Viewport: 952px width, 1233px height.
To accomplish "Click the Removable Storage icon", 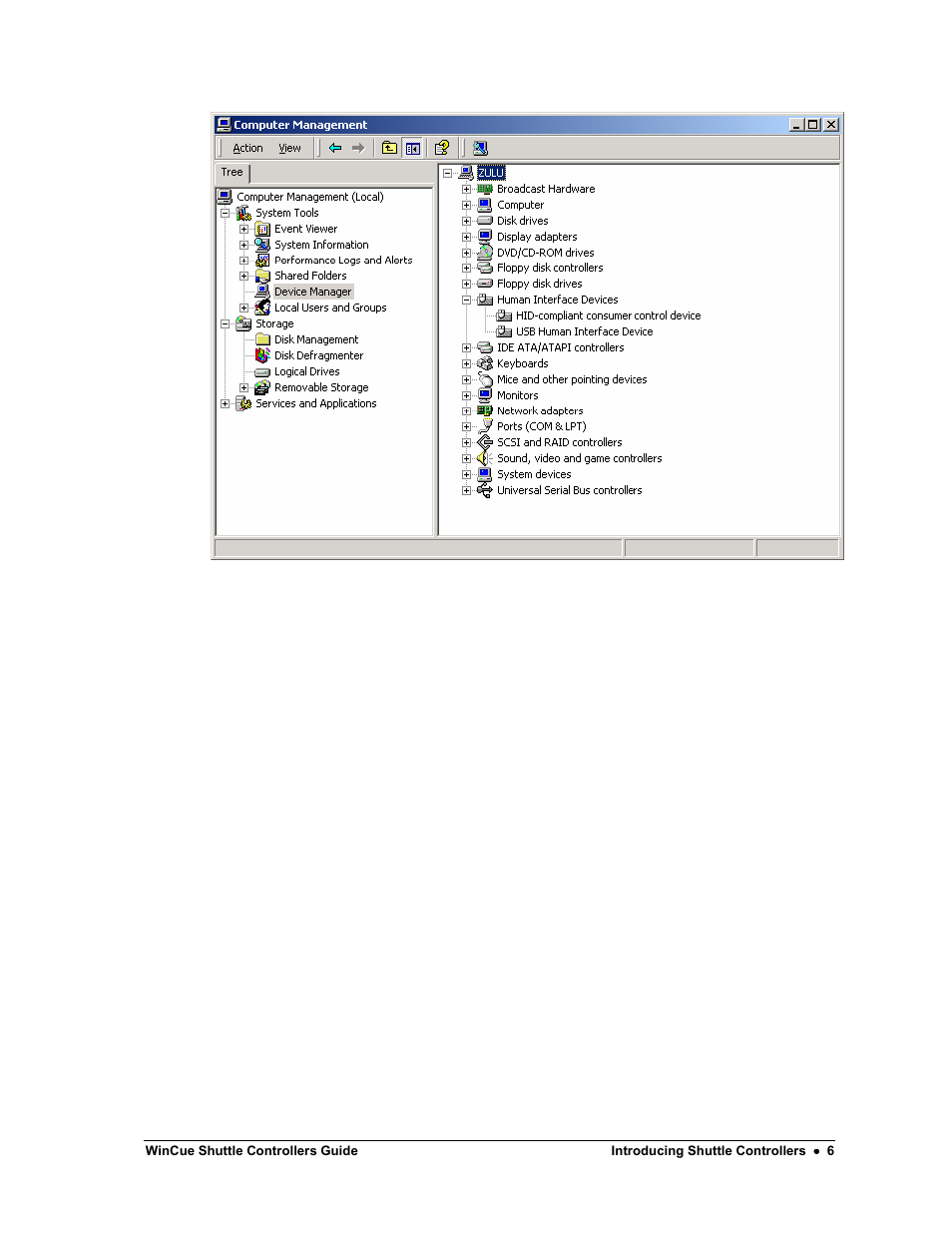I will tap(262, 387).
